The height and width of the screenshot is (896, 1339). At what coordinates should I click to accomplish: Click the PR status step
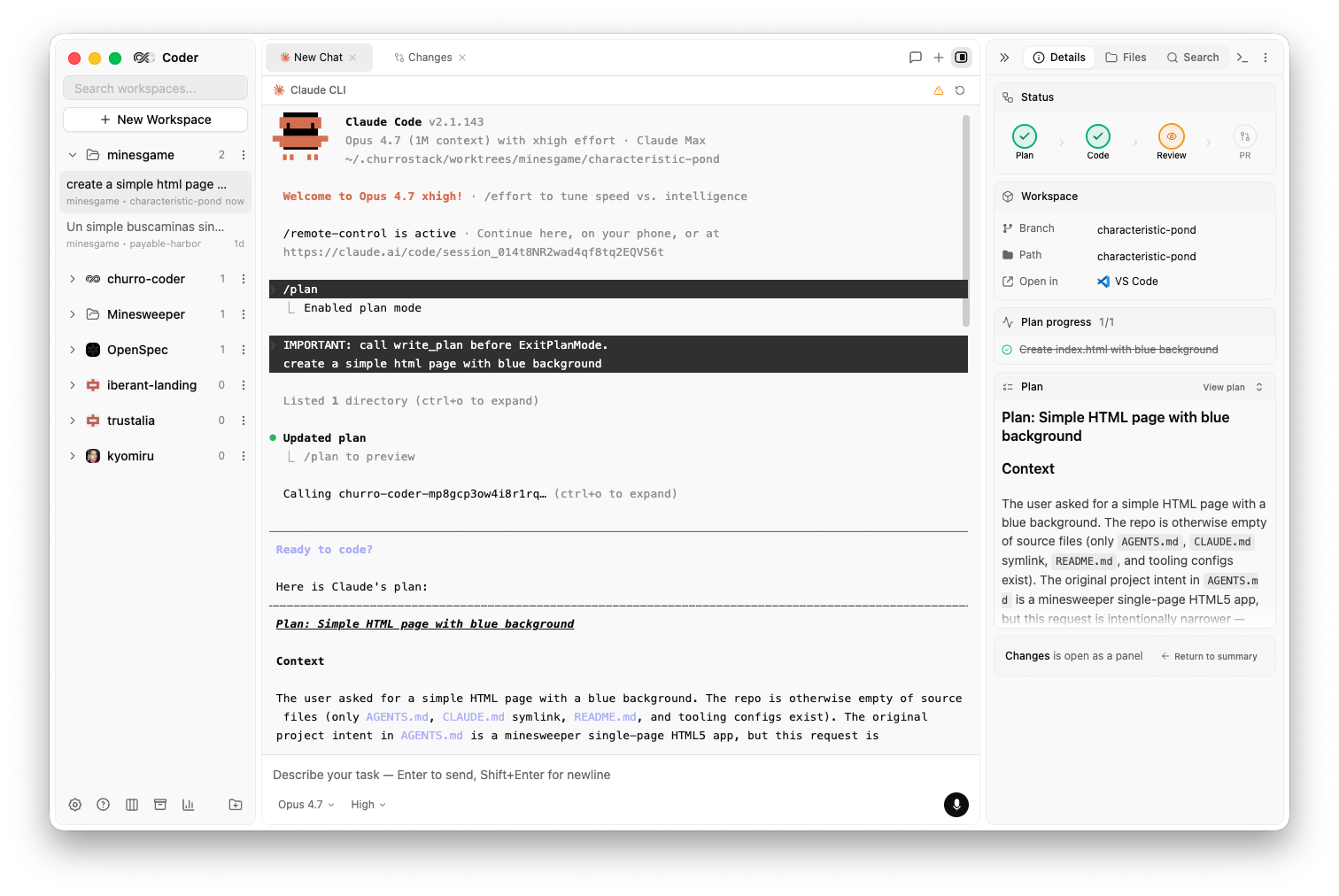click(1245, 142)
